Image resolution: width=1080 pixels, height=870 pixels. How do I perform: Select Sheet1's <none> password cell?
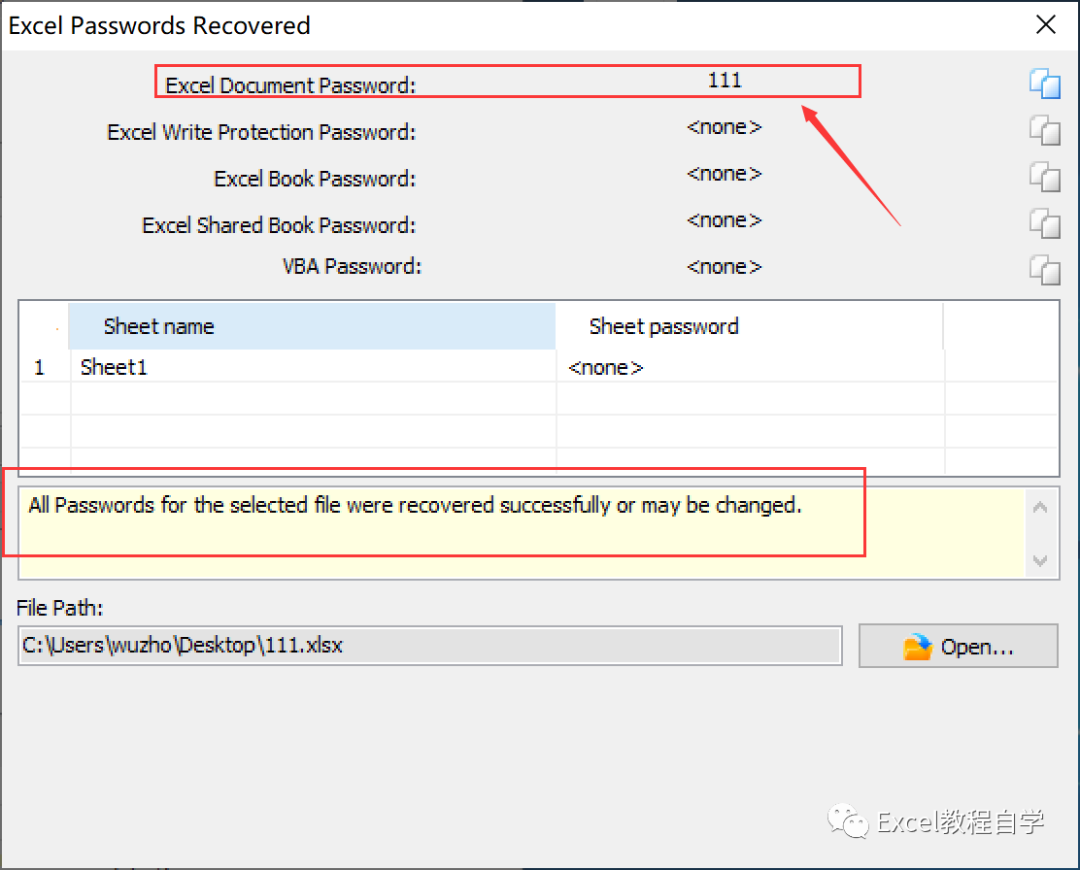pos(750,366)
